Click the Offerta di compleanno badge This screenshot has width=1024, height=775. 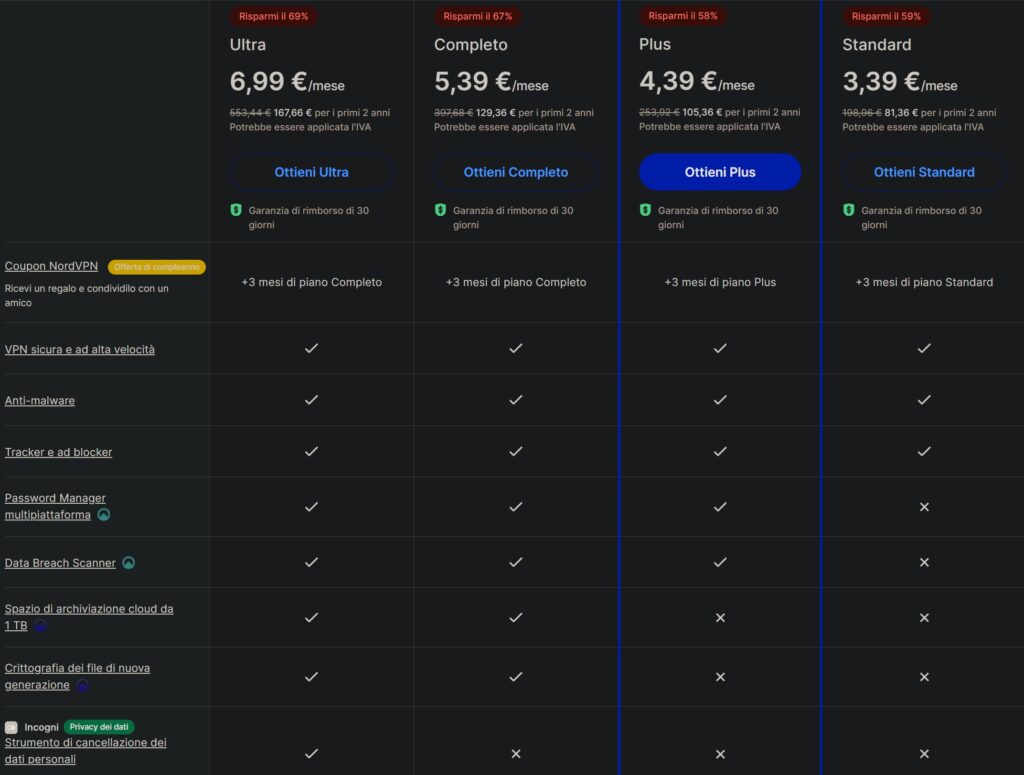click(157, 267)
